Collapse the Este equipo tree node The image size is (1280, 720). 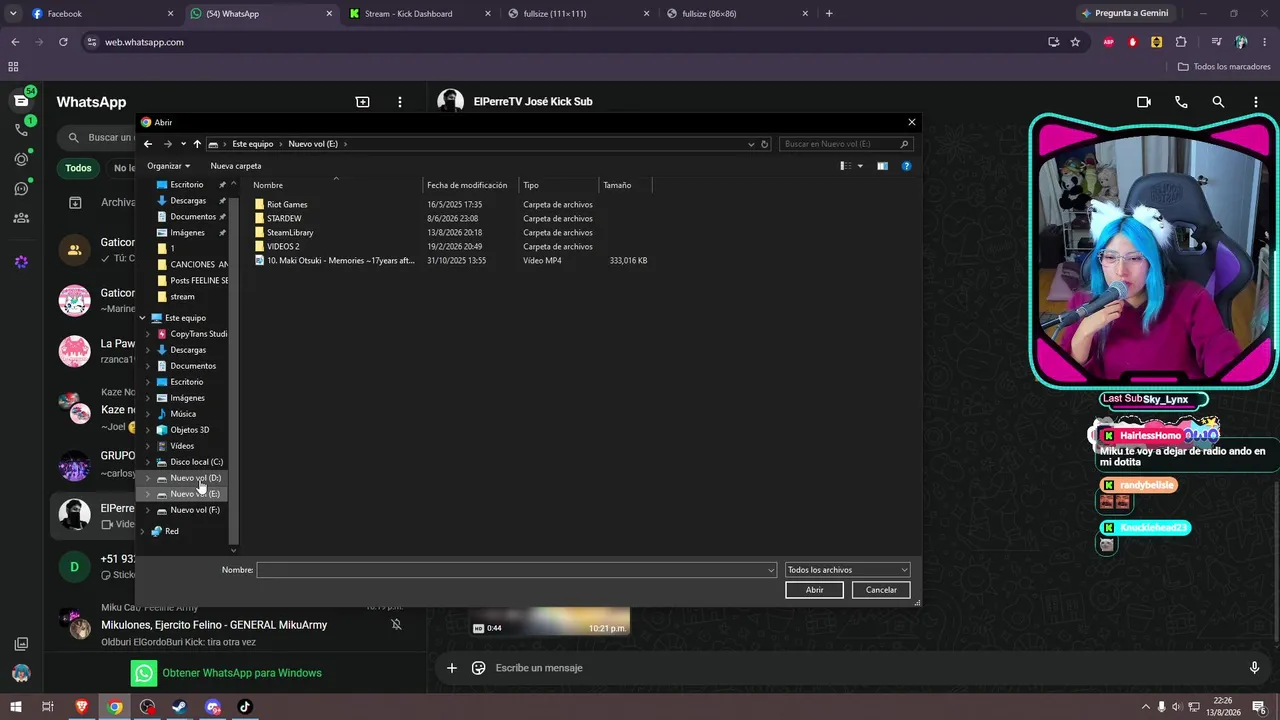click(x=142, y=318)
